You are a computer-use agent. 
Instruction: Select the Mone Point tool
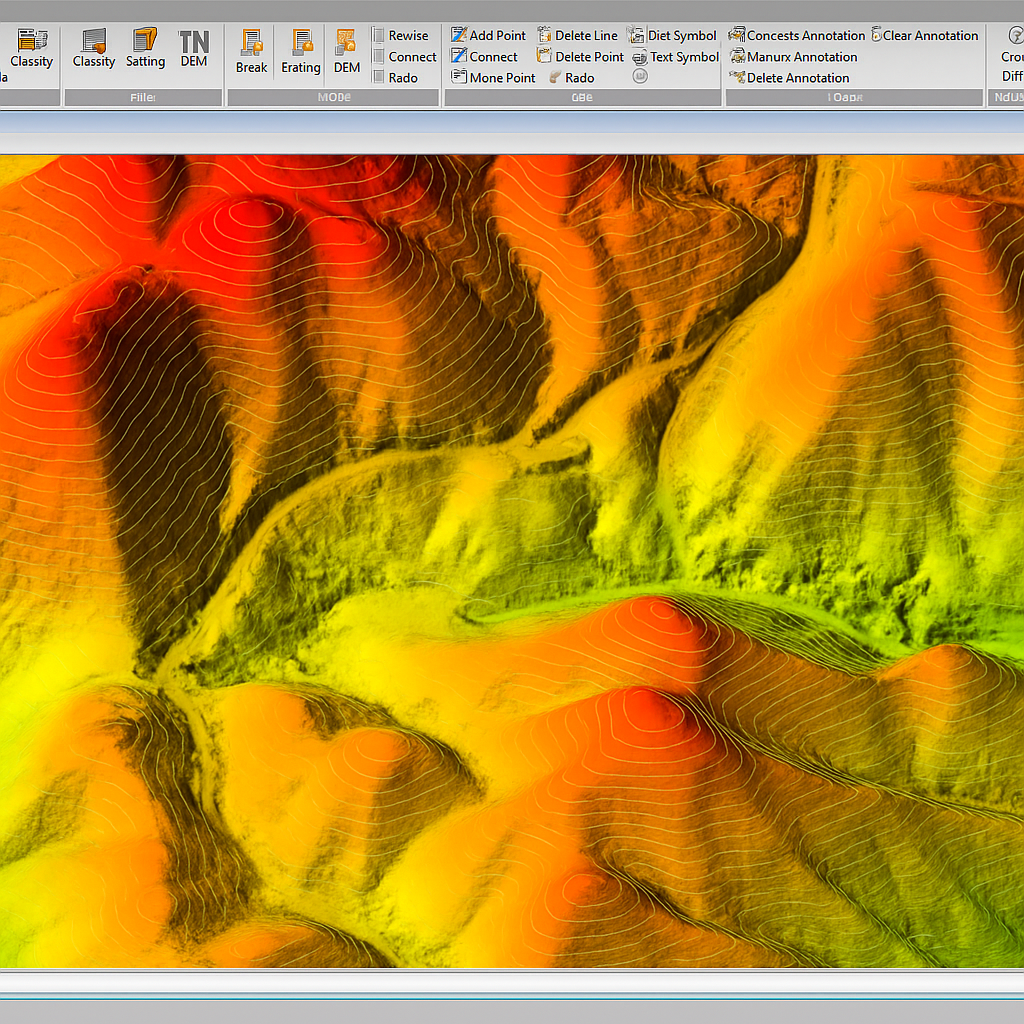(493, 77)
